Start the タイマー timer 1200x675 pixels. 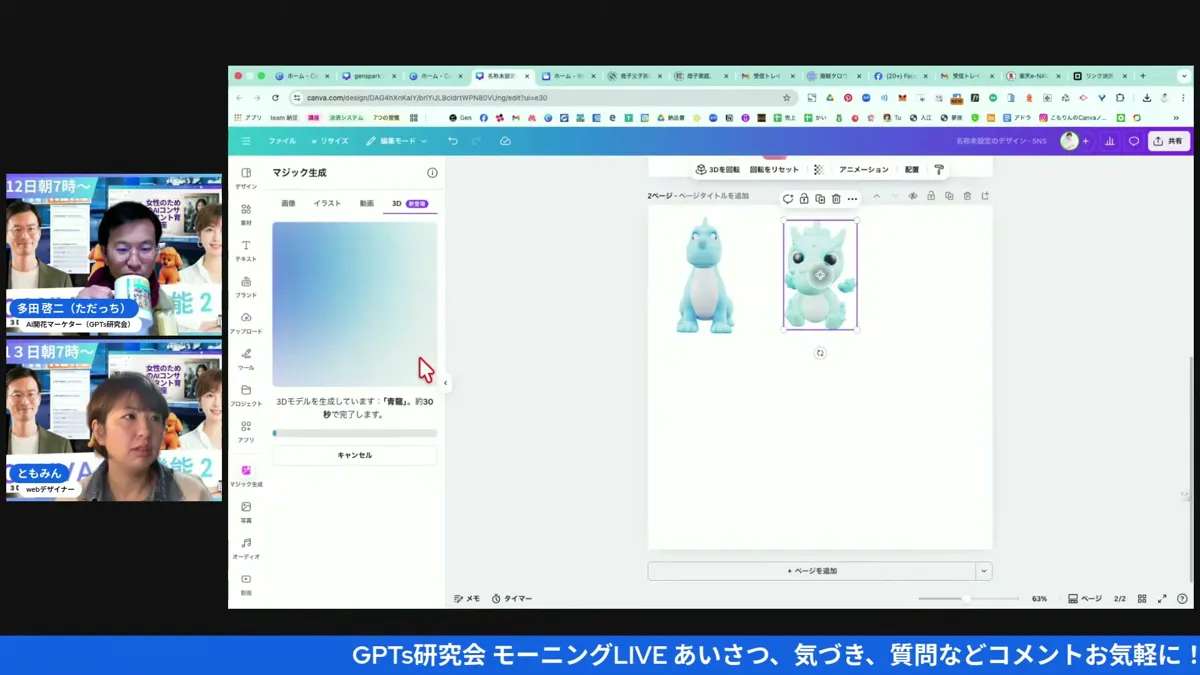pyautogui.click(x=511, y=599)
